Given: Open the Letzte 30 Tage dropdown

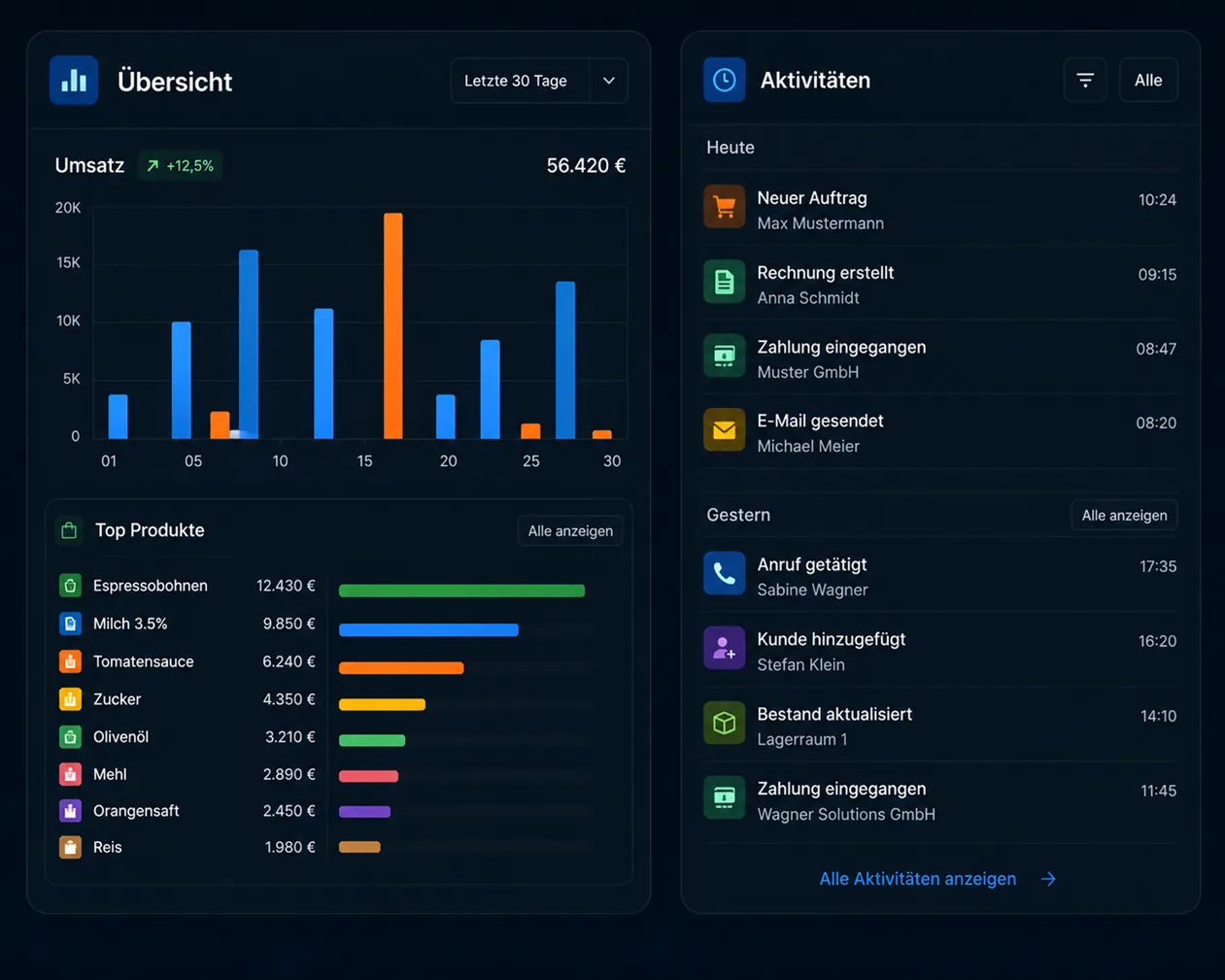Looking at the screenshot, I should tap(539, 81).
